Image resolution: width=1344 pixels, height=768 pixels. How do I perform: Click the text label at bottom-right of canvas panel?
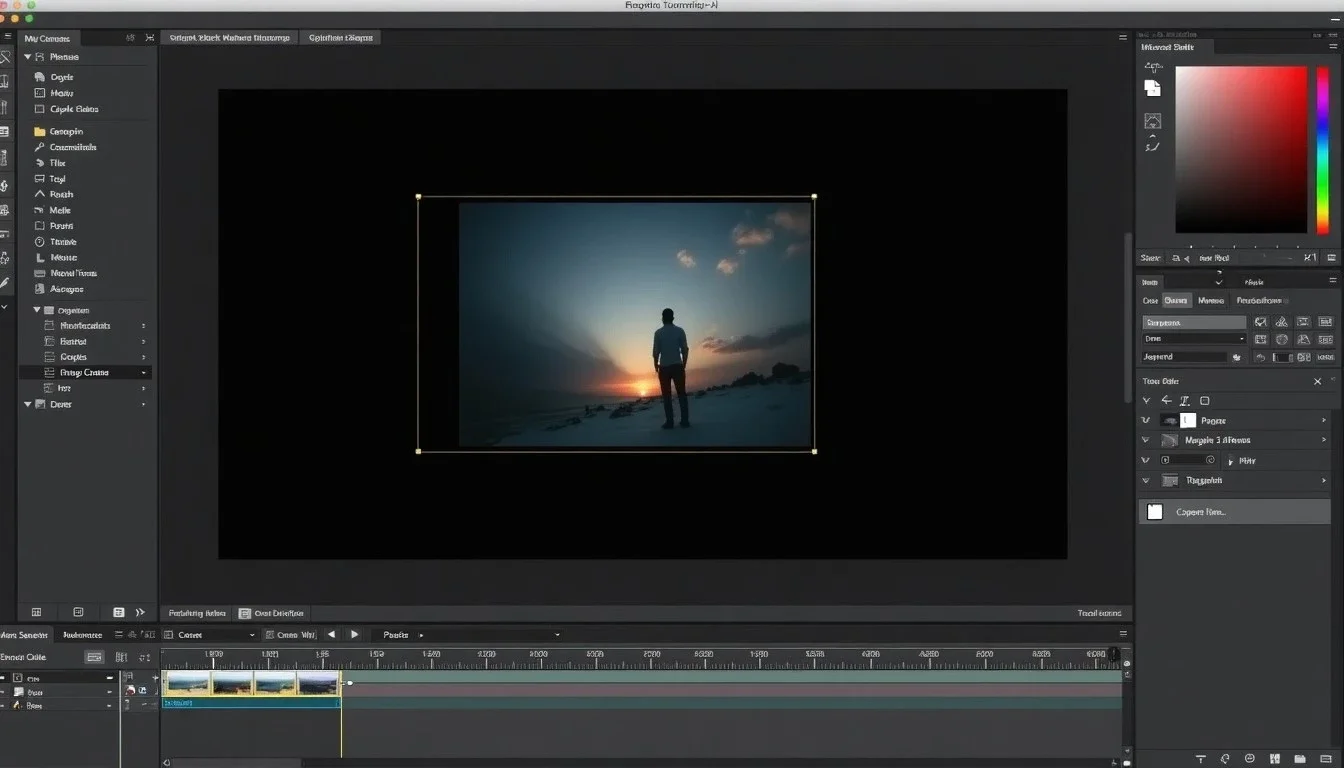[x=1099, y=613]
